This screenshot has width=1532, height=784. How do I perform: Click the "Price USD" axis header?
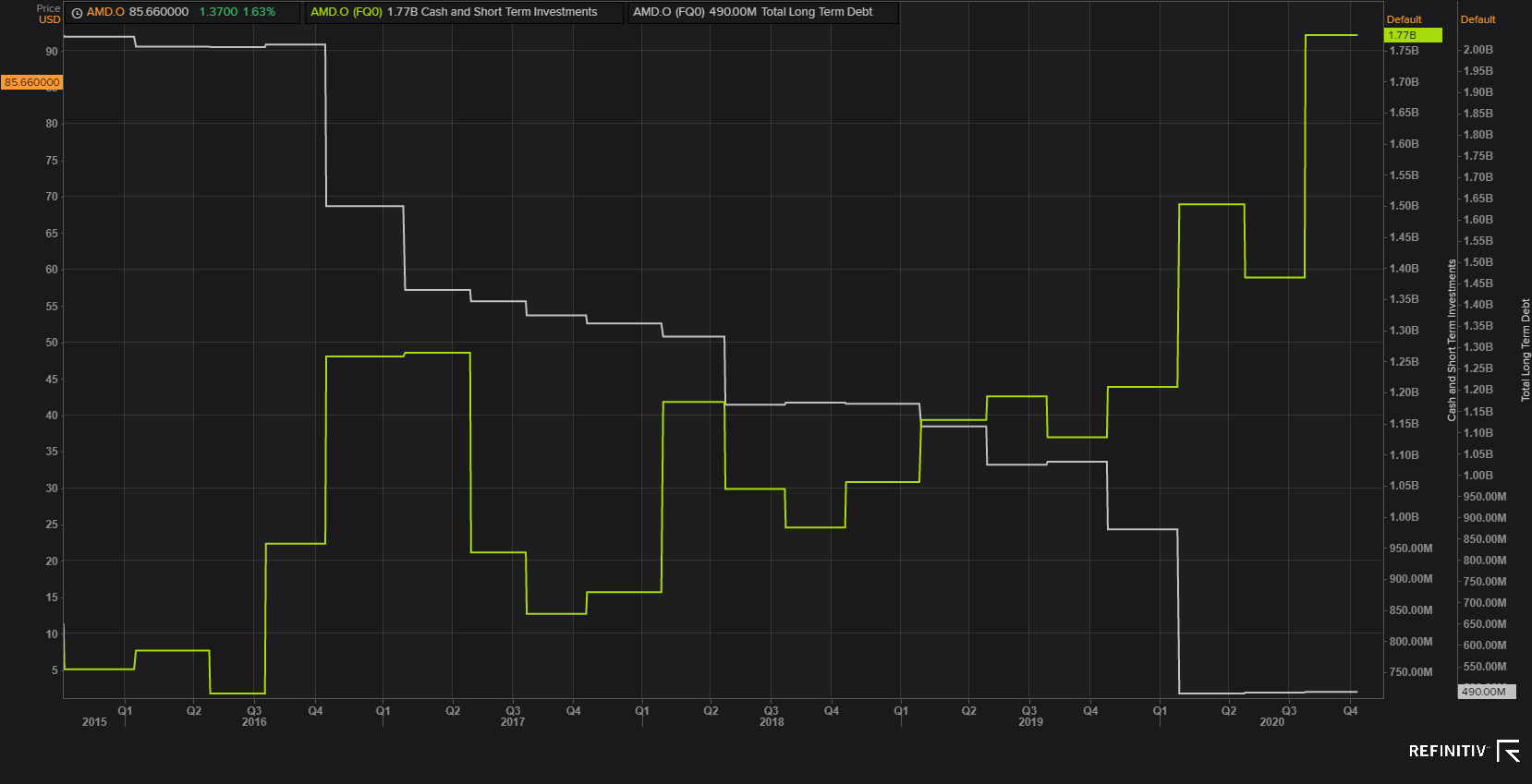pos(49,14)
